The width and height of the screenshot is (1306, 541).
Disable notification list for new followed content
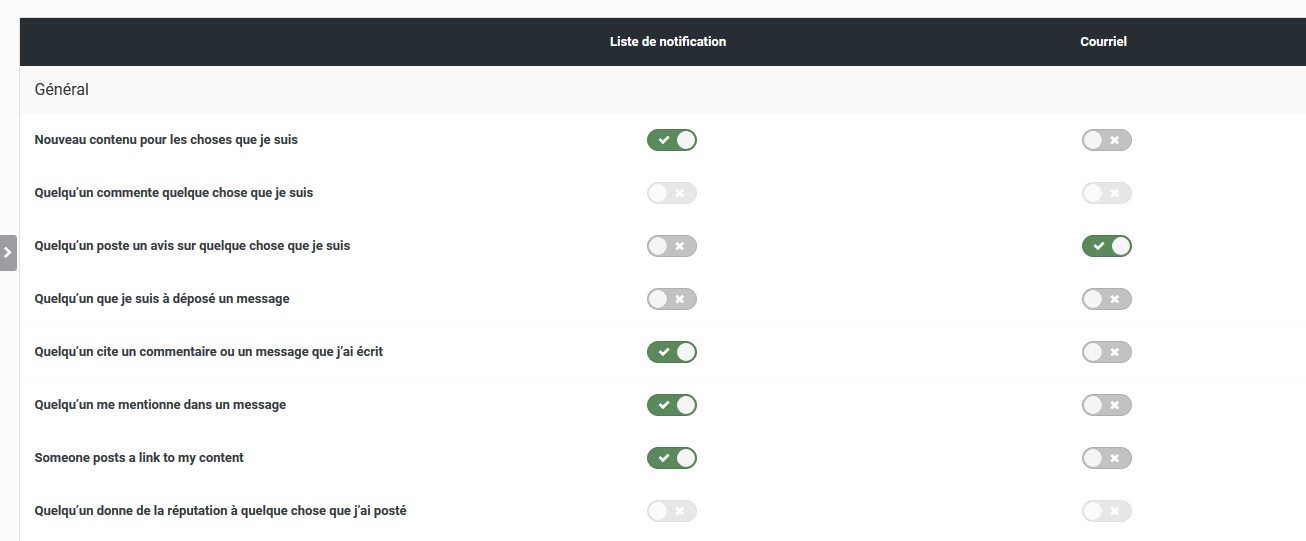click(671, 140)
